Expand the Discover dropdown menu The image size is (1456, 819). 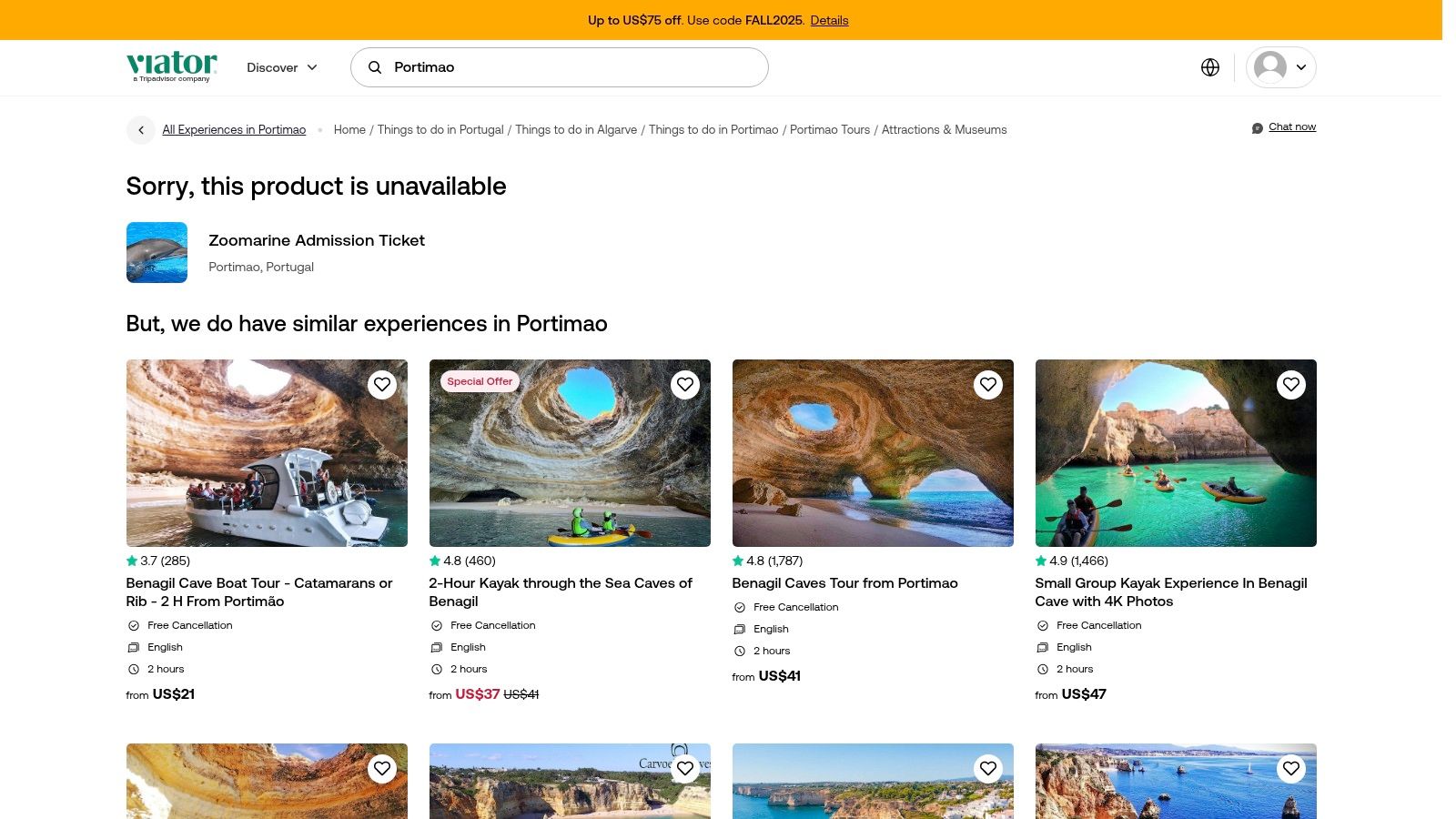(282, 67)
